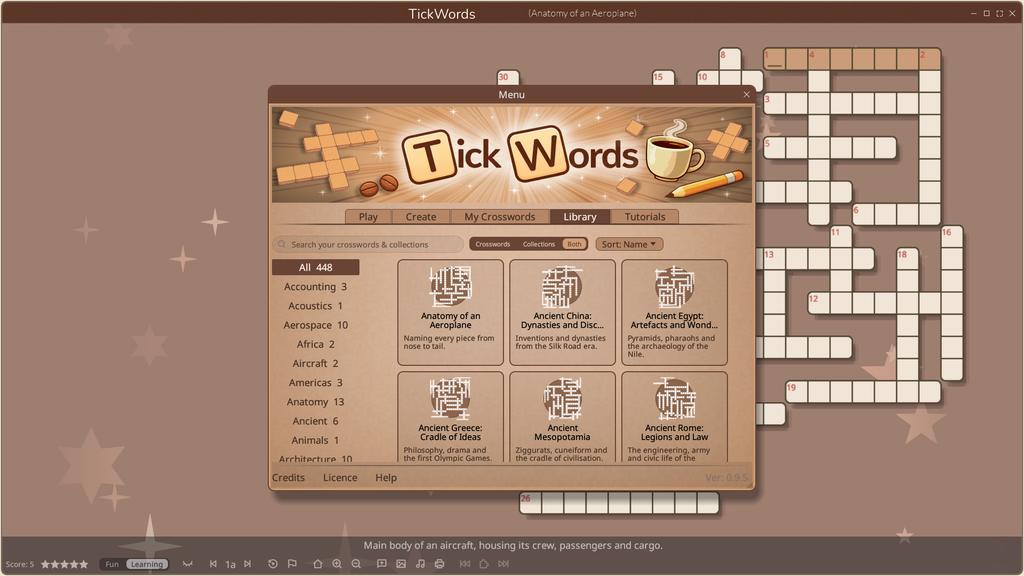Image resolution: width=1024 pixels, height=576 pixels.
Task: Open Ancient China: Dynasties crossword card
Action: (x=562, y=312)
